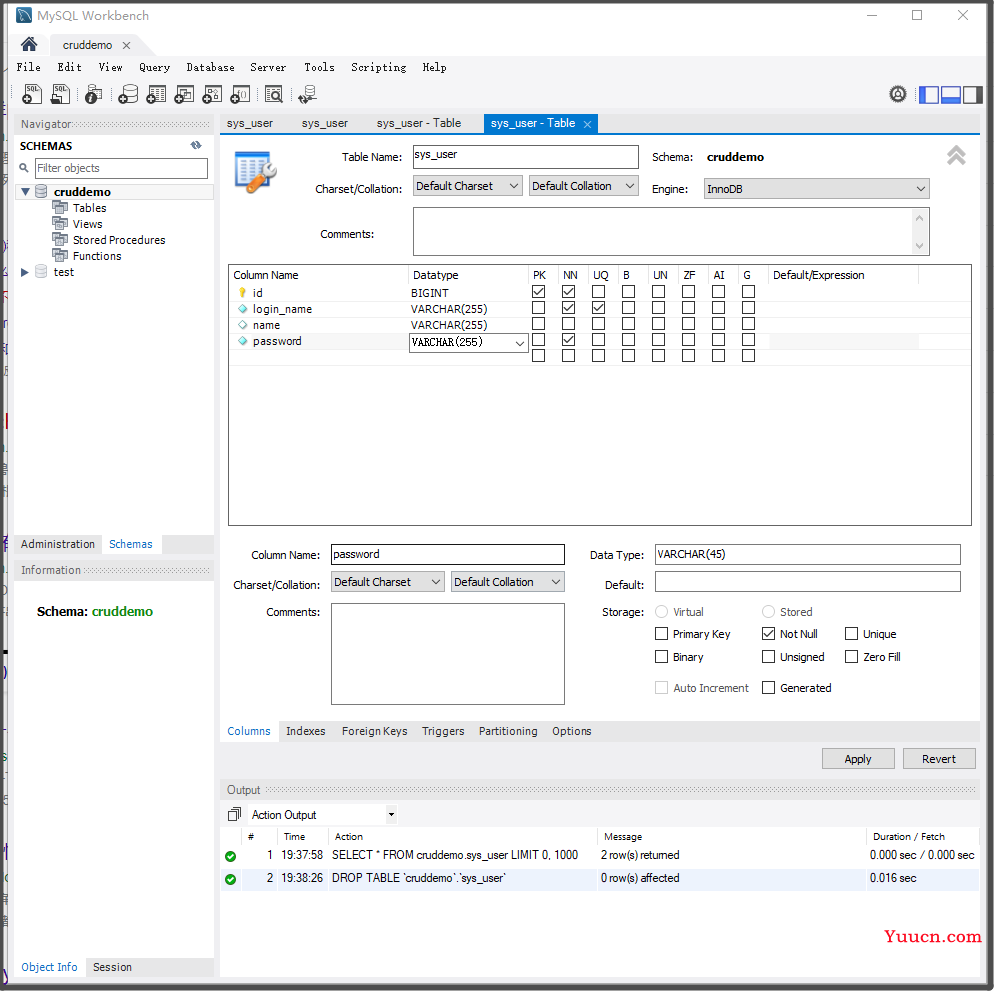Switch to the Session tab
The image size is (994, 991).
pos(112,967)
